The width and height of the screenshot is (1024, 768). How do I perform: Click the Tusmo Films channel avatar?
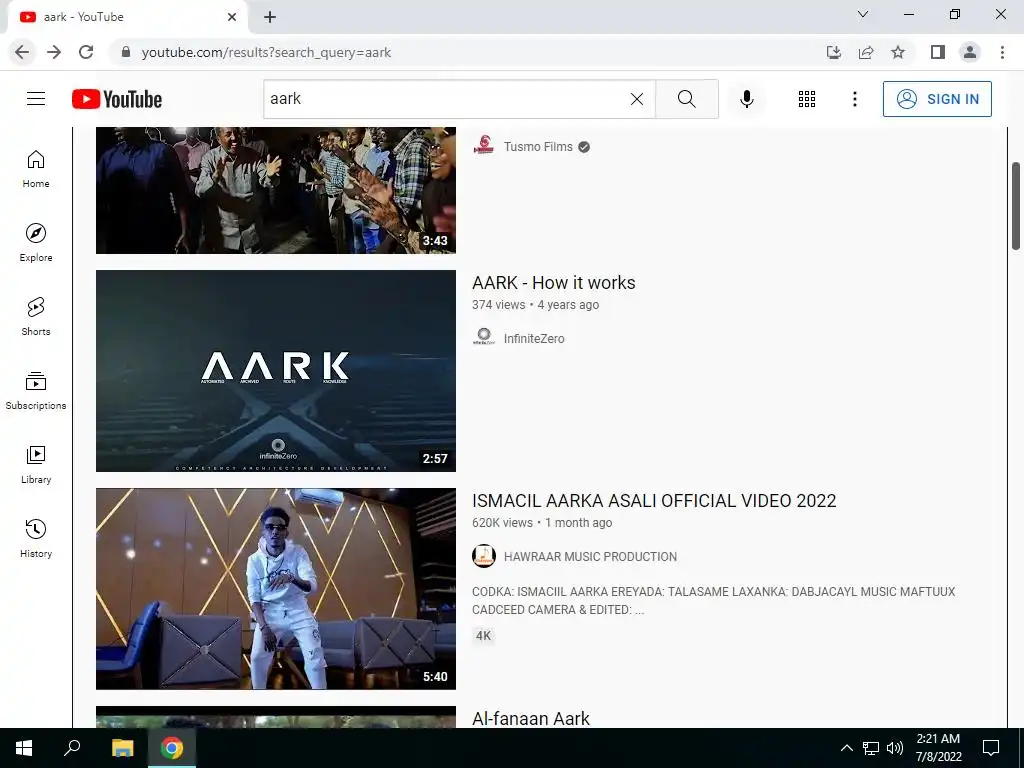484,144
